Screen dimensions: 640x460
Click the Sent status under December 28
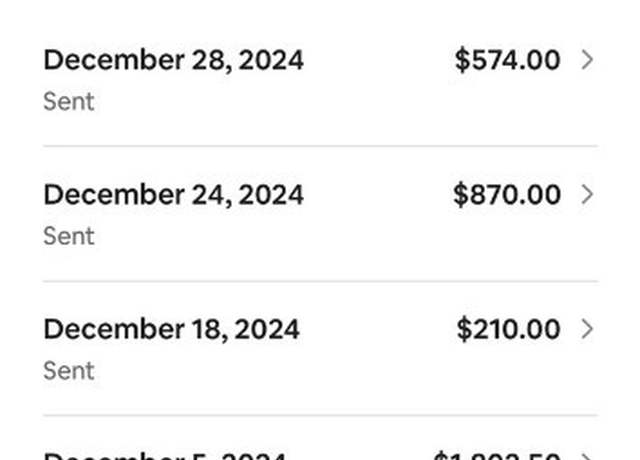[69, 101]
